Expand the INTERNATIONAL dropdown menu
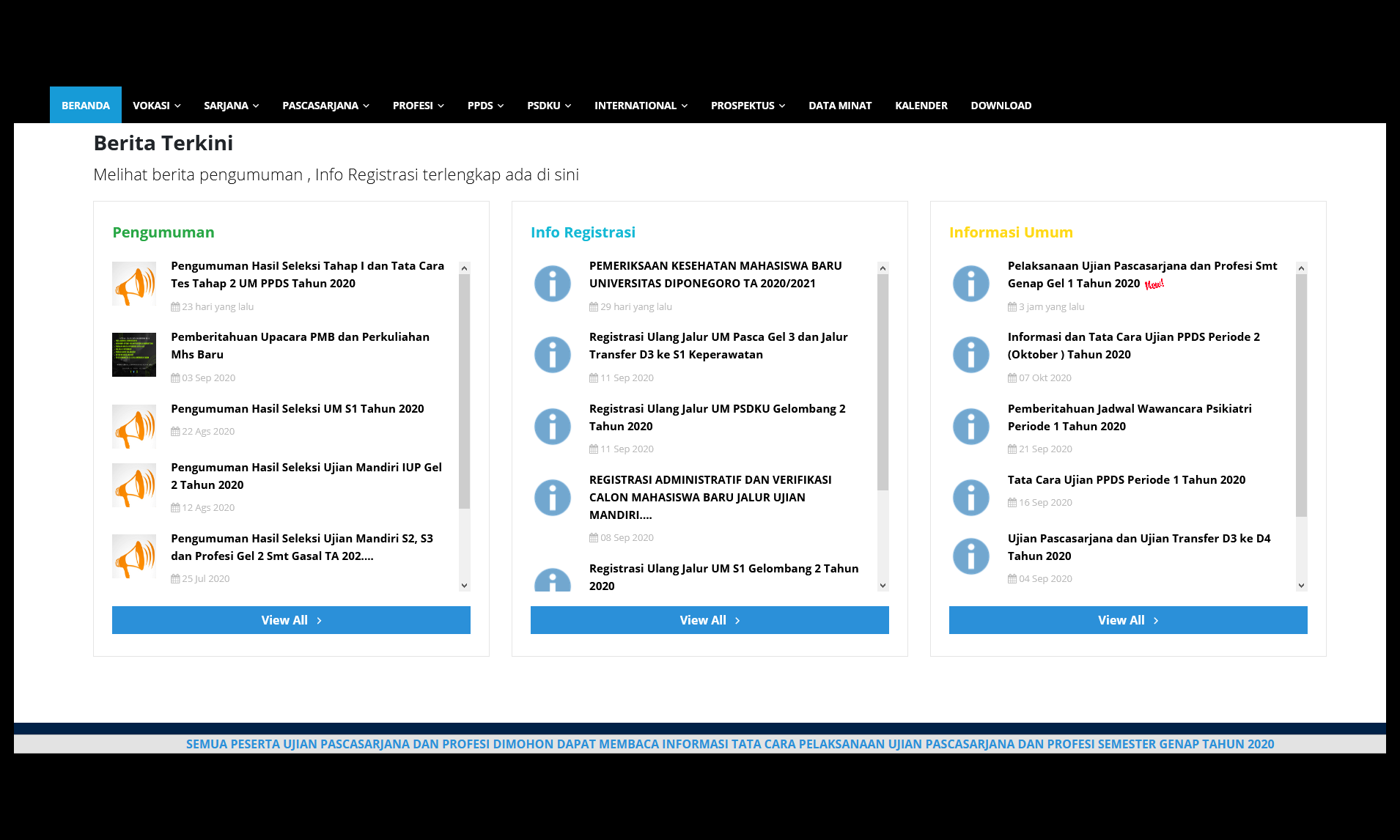 pyautogui.click(x=641, y=106)
